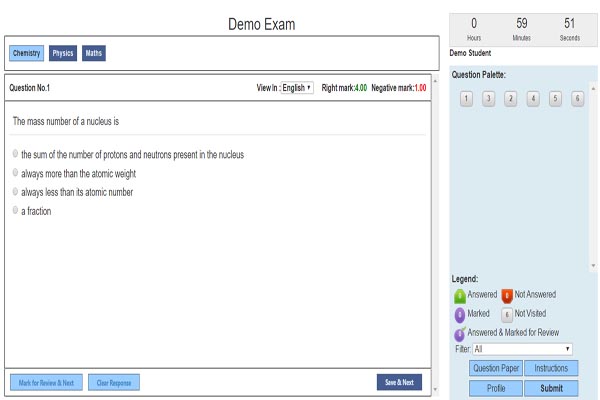Image resolution: width=600 pixels, height=400 pixels.
Task: Click the Save & Next button
Action: 399,382
